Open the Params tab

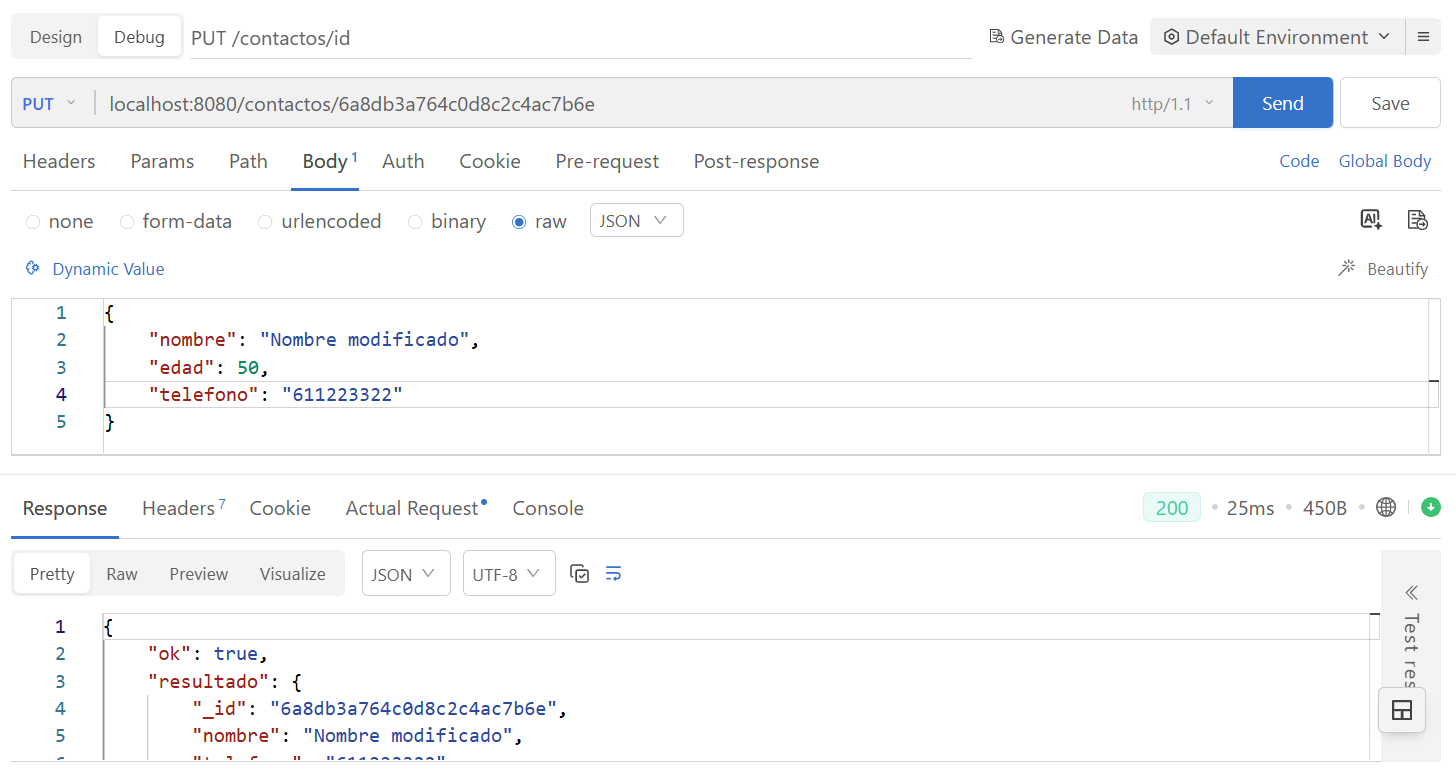pyautogui.click(x=162, y=161)
